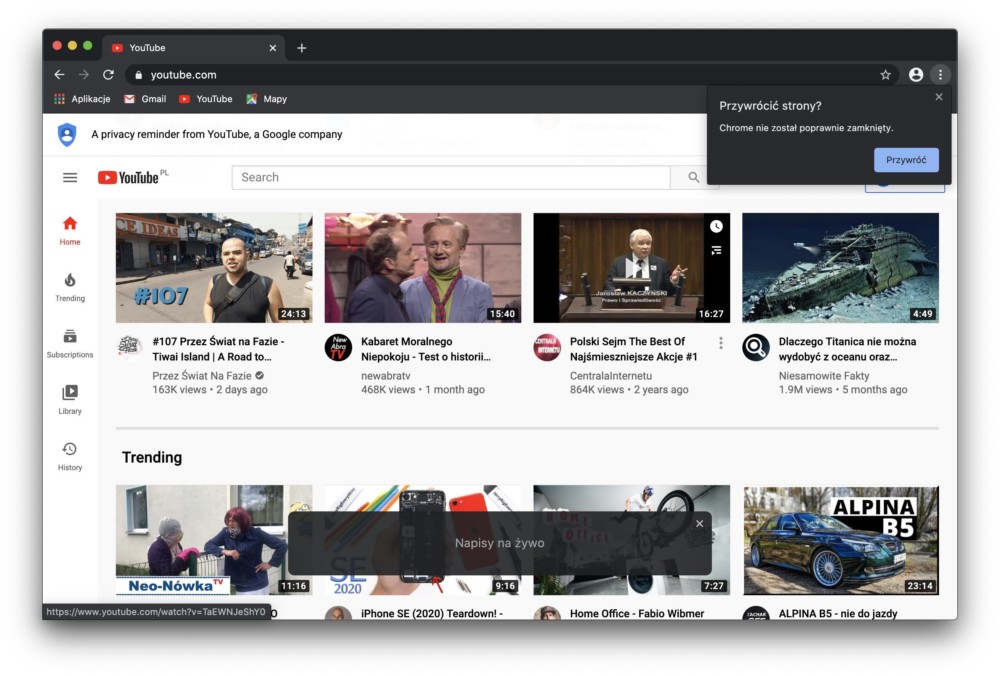Viewport: 1000px width, 676px height.
Task: Click the Niesamowite Fakty channel avatar
Action: [x=756, y=348]
